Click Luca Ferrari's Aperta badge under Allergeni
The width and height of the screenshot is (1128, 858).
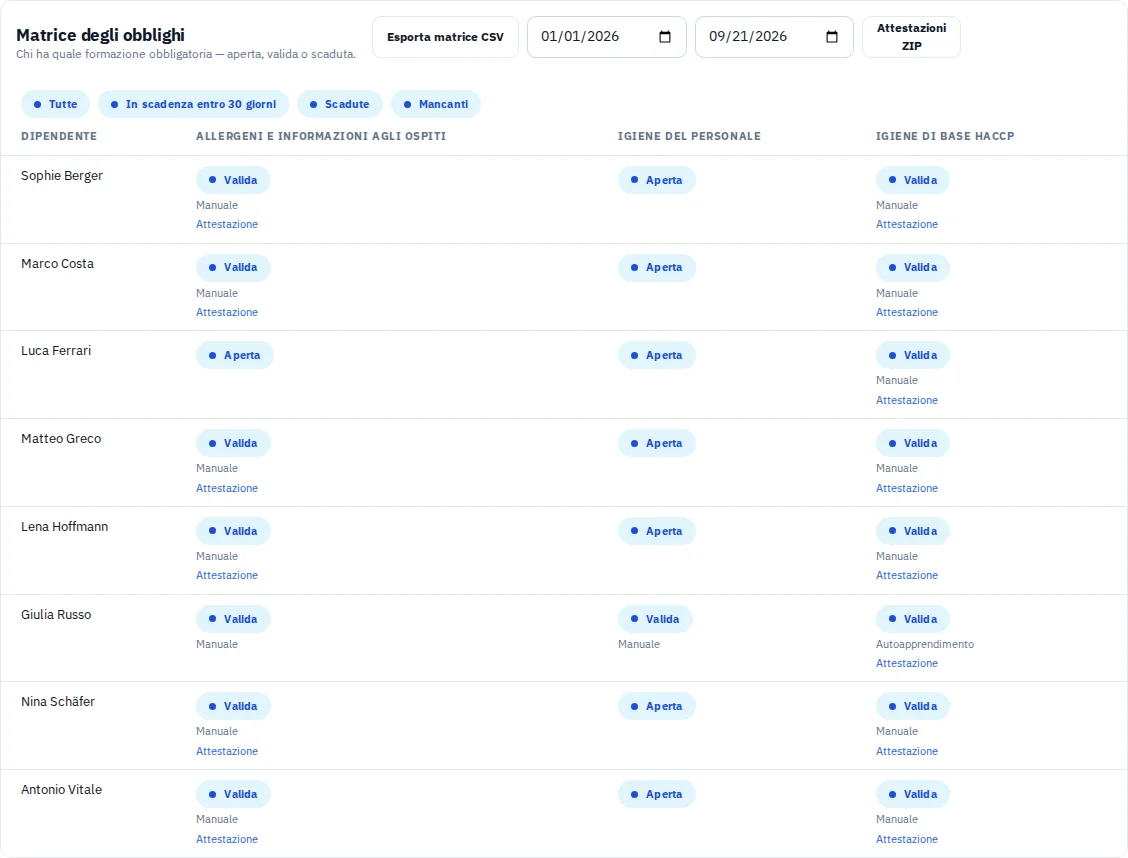[235, 355]
